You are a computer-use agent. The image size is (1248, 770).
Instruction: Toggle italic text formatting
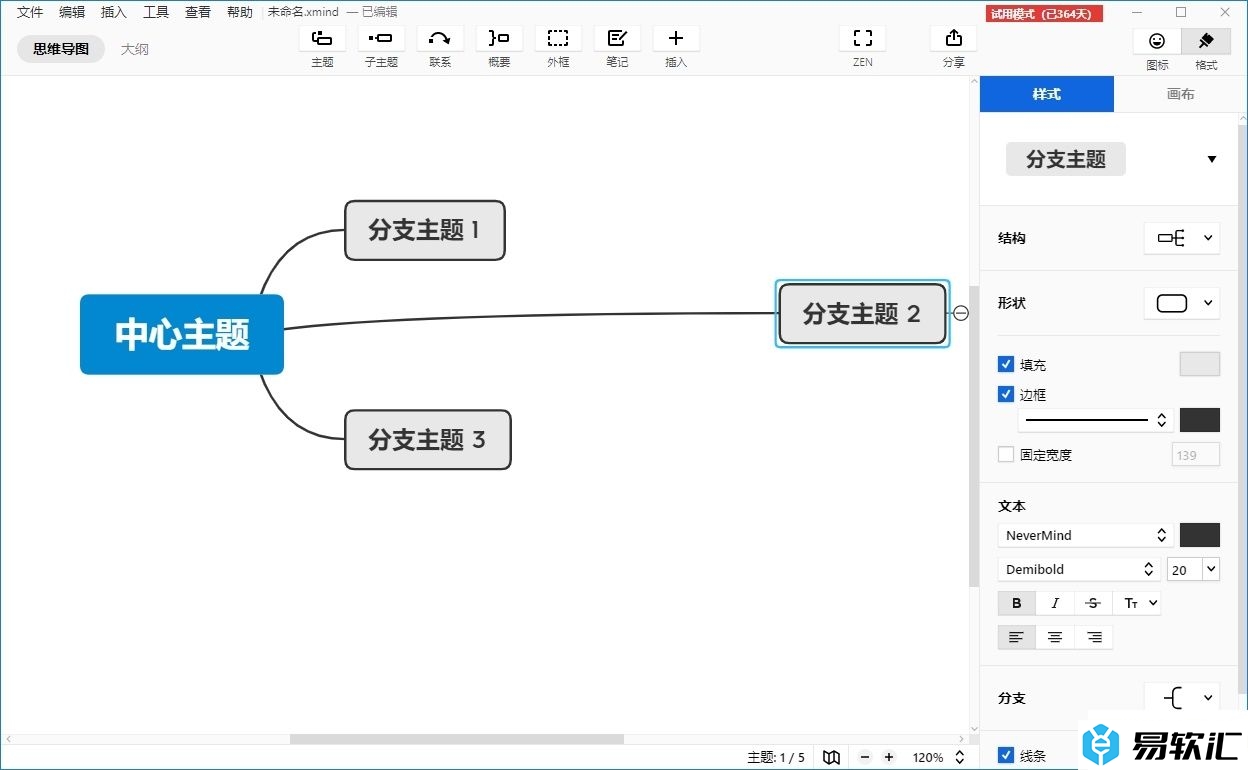point(1055,603)
